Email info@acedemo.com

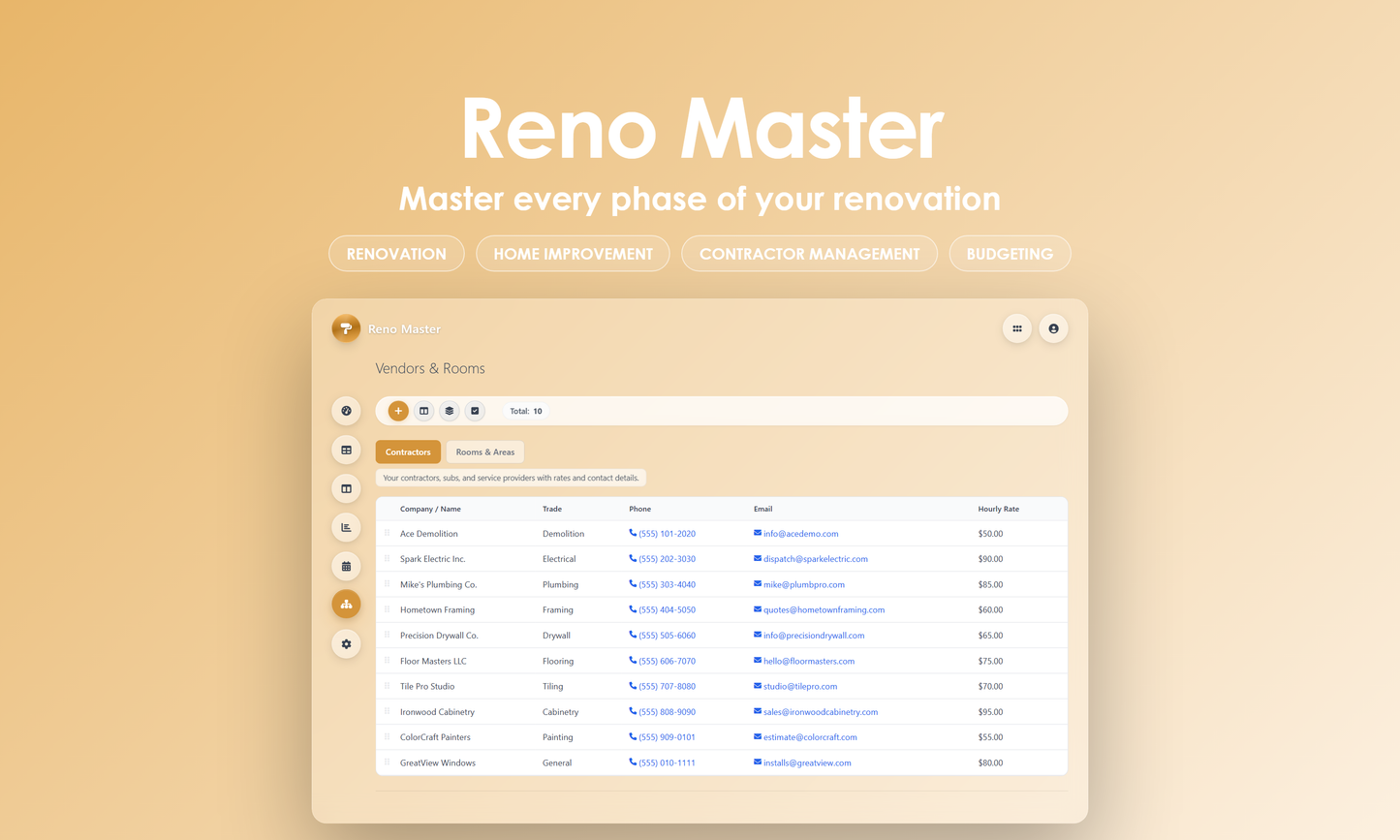pyautogui.click(x=796, y=534)
